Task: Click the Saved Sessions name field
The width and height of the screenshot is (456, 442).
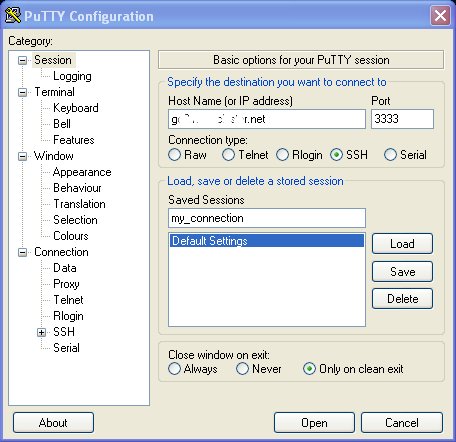Action: (267, 218)
